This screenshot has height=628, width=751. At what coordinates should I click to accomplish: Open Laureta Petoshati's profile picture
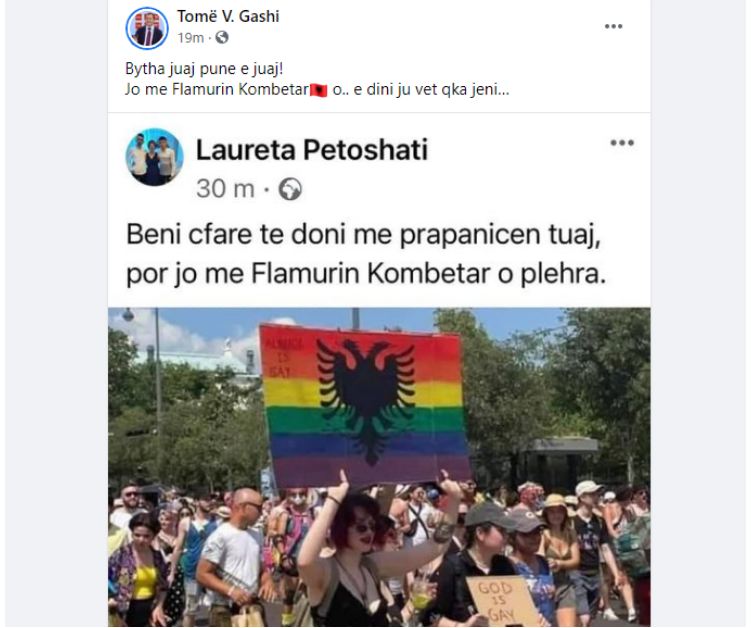[154, 157]
